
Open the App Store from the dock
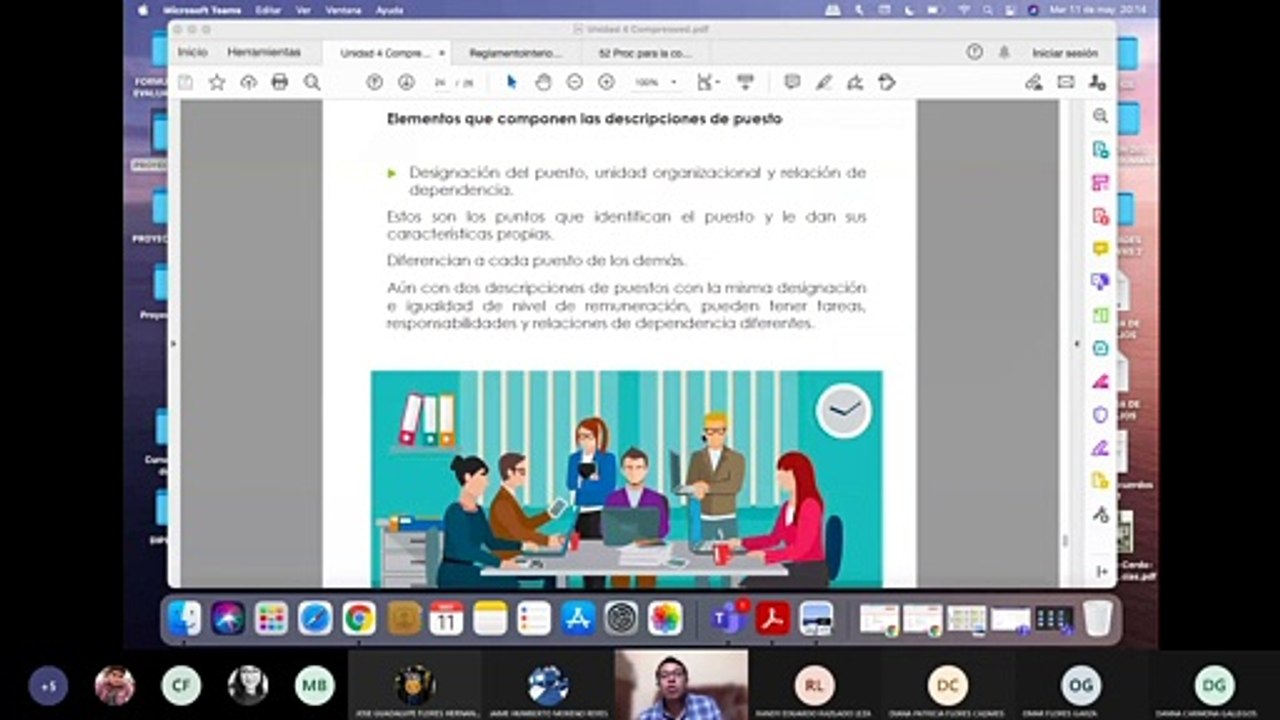coord(578,618)
